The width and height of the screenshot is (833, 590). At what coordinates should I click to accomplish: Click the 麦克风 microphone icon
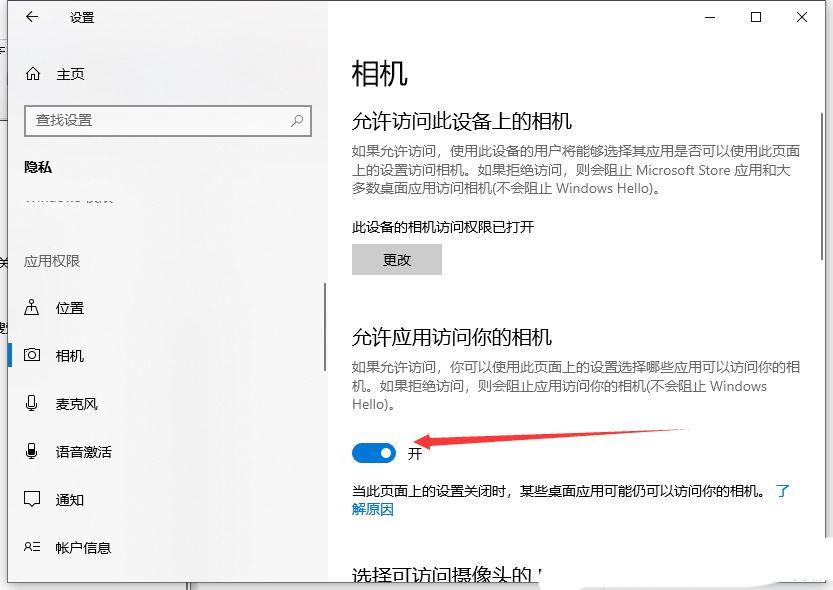click(33, 404)
